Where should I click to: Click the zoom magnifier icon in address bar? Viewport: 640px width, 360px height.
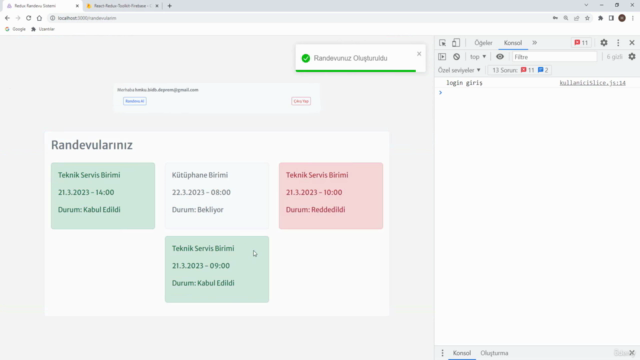point(566,18)
